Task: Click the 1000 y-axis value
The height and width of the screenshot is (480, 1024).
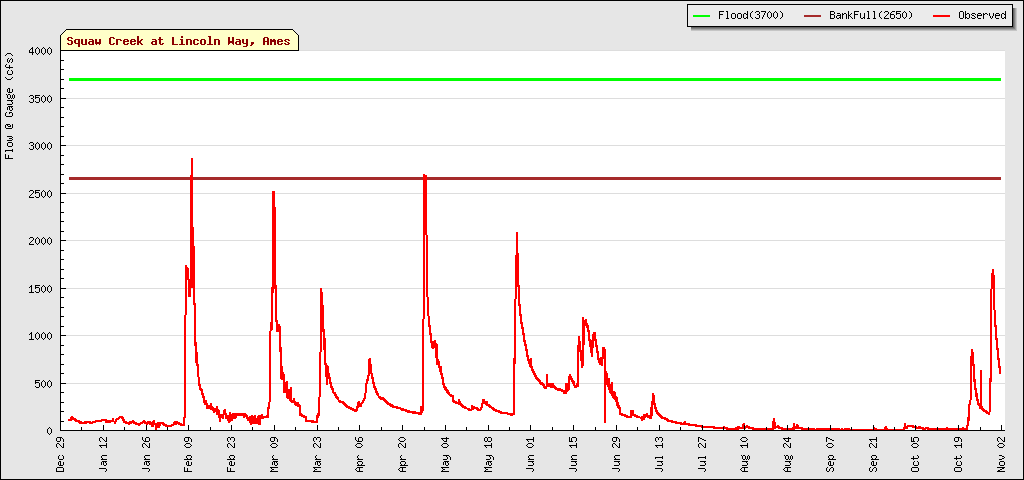Action: [x=42, y=336]
